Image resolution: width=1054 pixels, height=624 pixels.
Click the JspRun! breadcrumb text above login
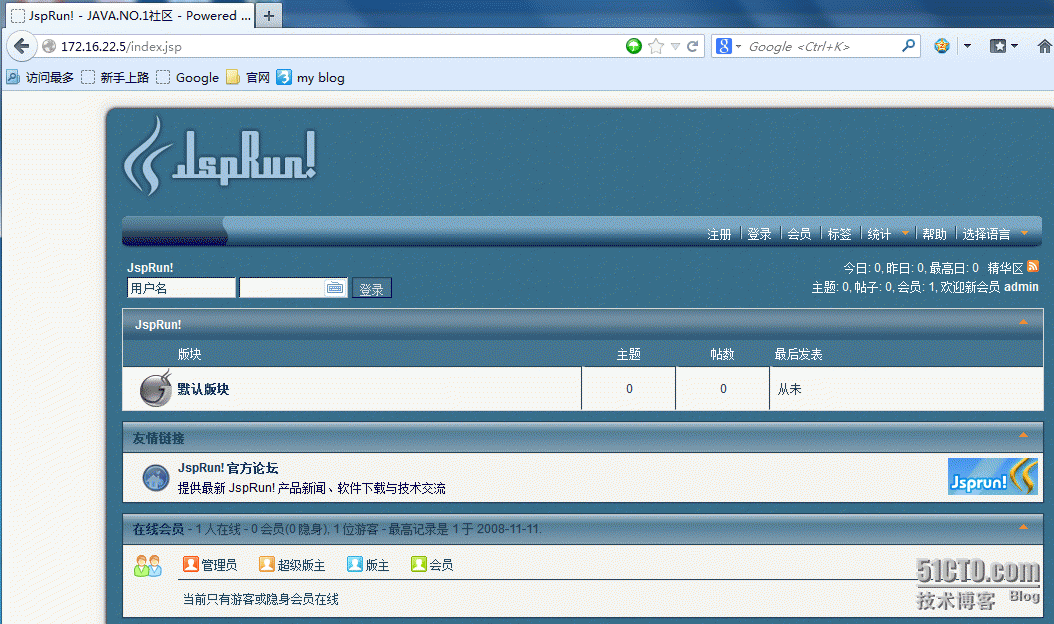[150, 267]
